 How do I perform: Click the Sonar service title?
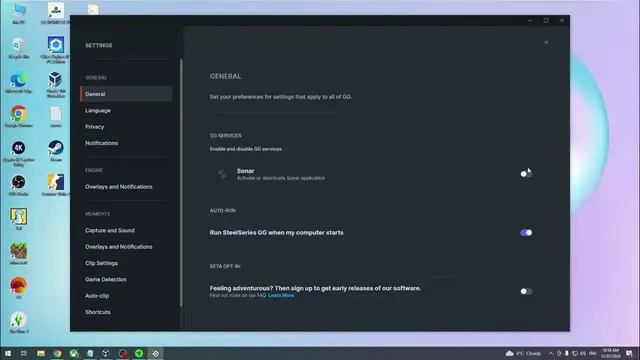[245, 171]
